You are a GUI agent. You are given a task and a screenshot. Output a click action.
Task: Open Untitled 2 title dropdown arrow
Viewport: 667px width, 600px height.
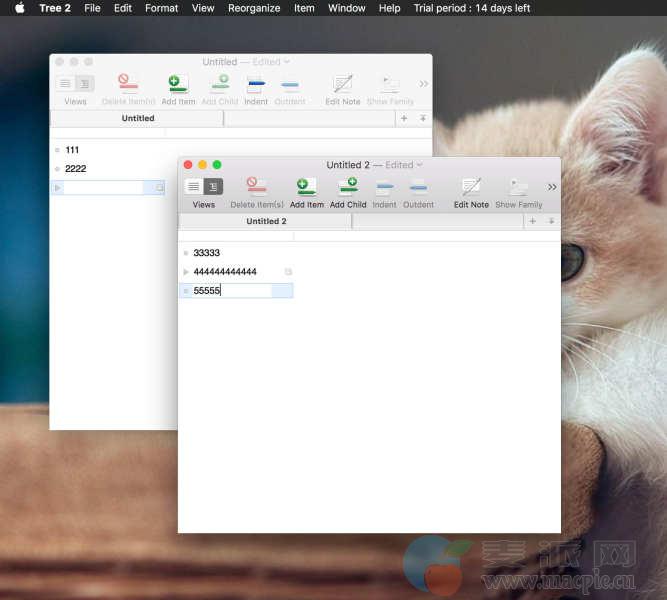(x=419, y=165)
